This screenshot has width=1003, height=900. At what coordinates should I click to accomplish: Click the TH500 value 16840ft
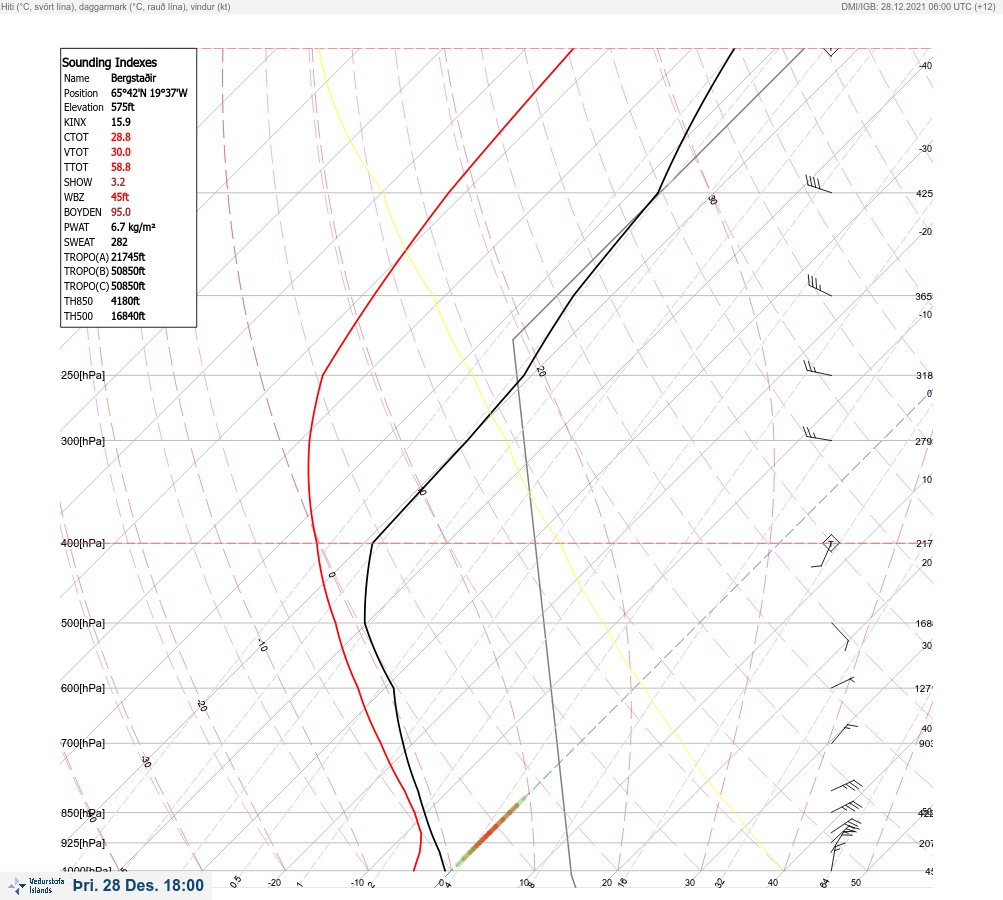click(x=128, y=316)
